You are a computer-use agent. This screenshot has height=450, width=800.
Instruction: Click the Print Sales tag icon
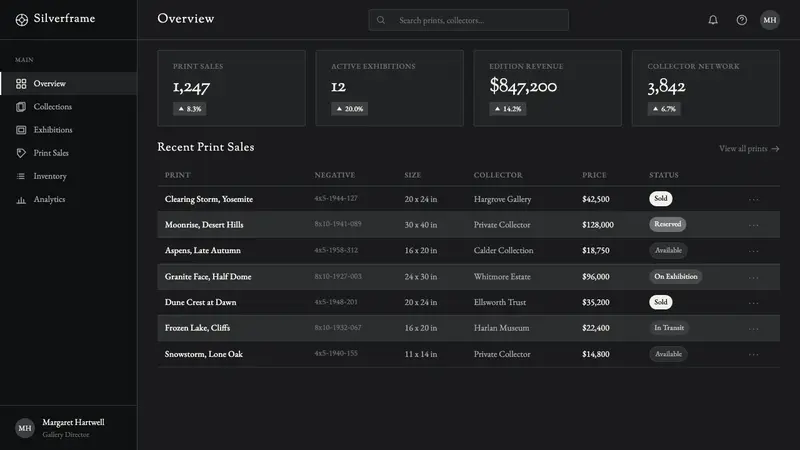tap(21, 153)
